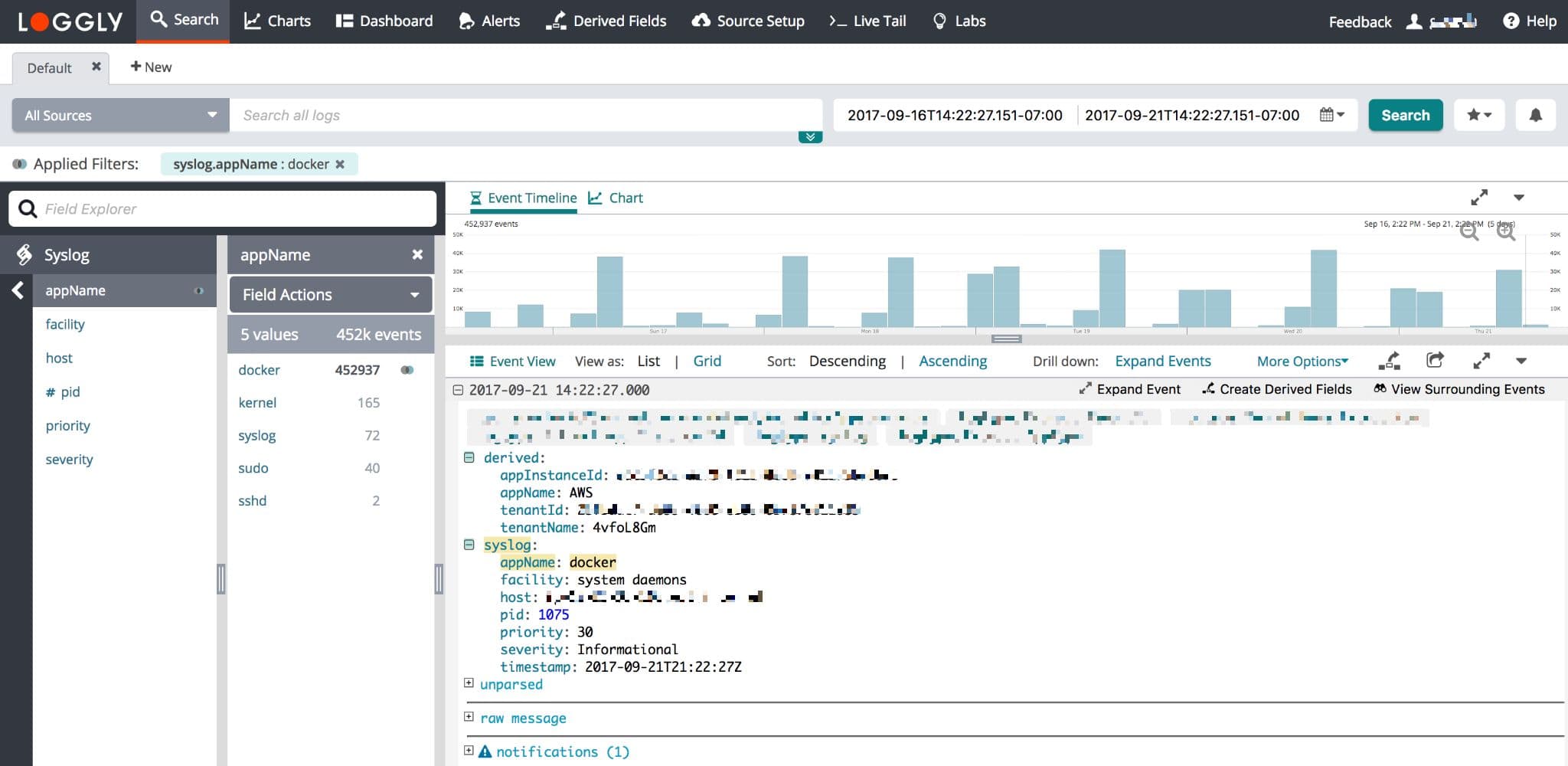Image resolution: width=1568 pixels, height=766 pixels.
Task: Toggle the Applied Filters switch
Action: point(19,164)
